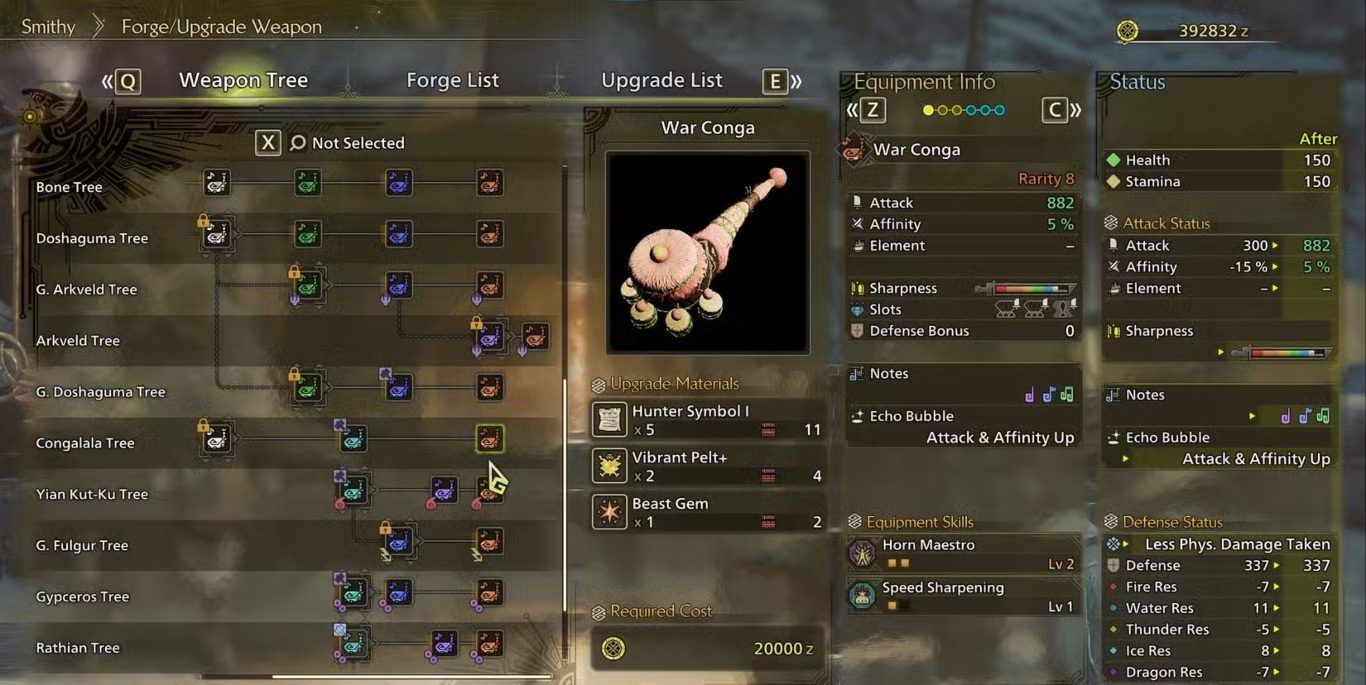The height and width of the screenshot is (685, 1366).
Task: Choose the first teal horn in Gypceros Tree
Action: 353,592
